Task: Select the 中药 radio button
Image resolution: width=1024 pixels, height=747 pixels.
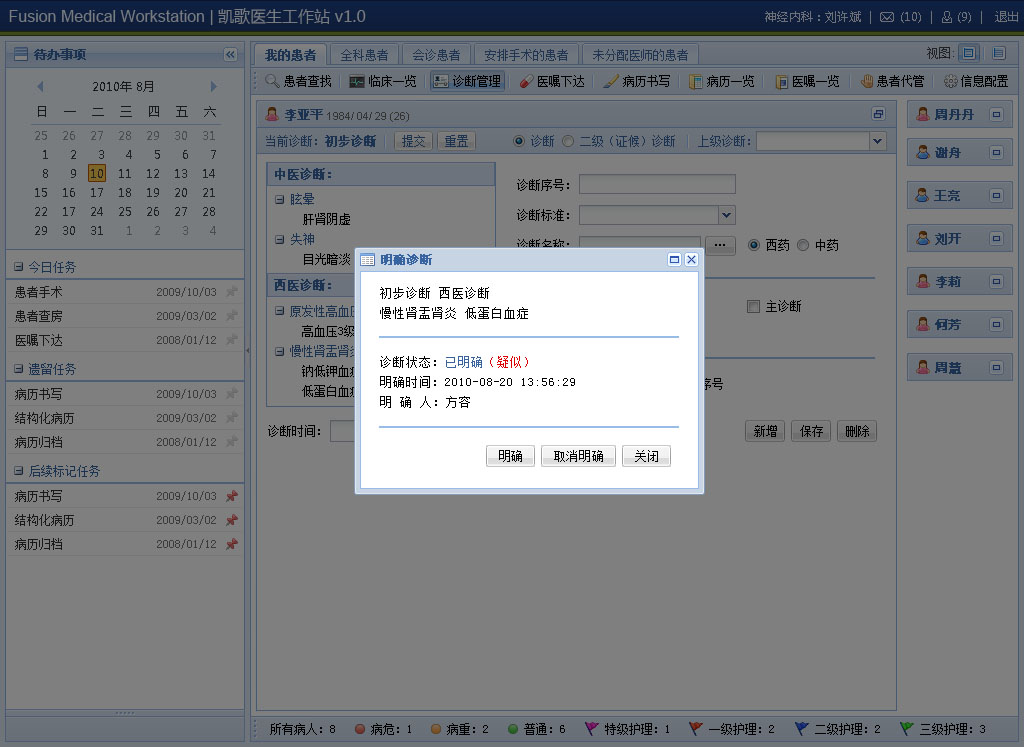Action: [803, 245]
